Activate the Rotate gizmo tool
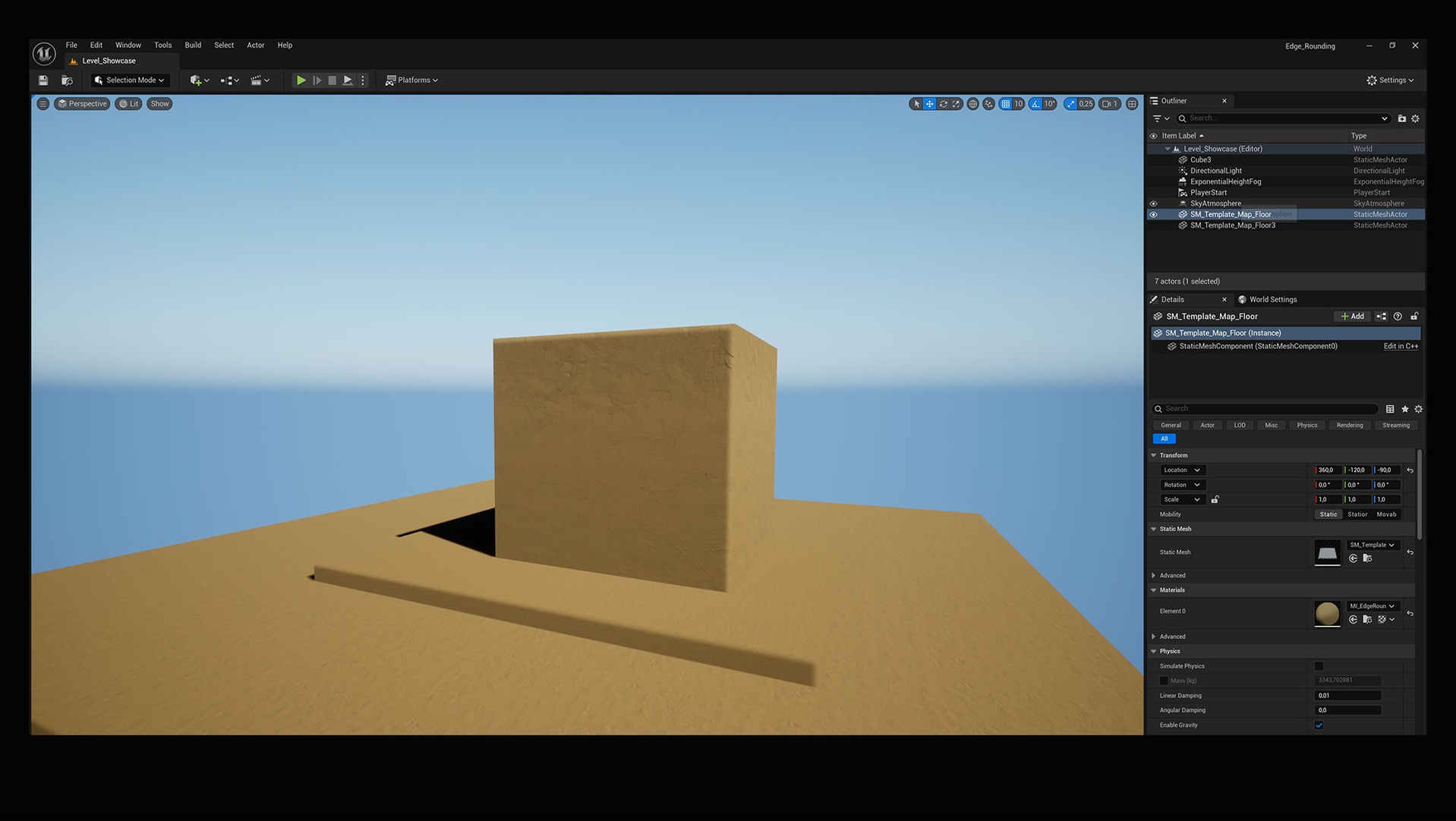Viewport: 1456px width, 821px height. tap(944, 104)
